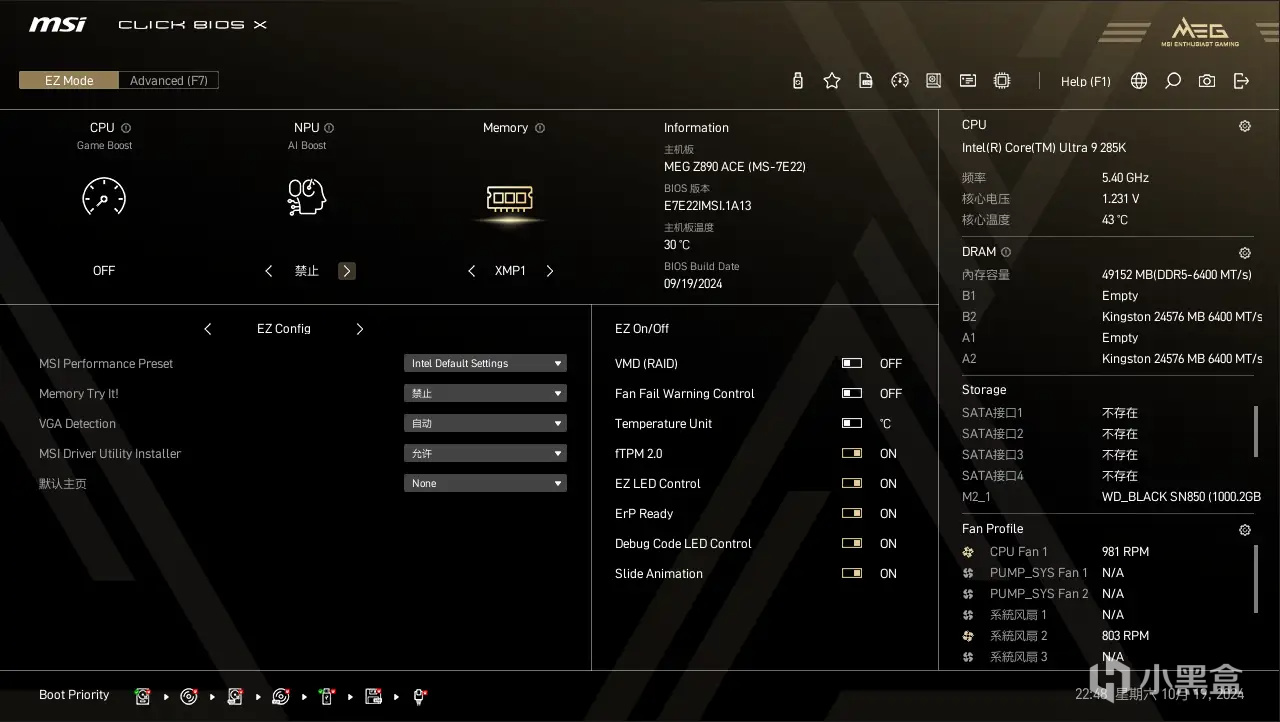Open VGA Detection dropdown
The height and width of the screenshot is (722, 1280).
pos(485,424)
